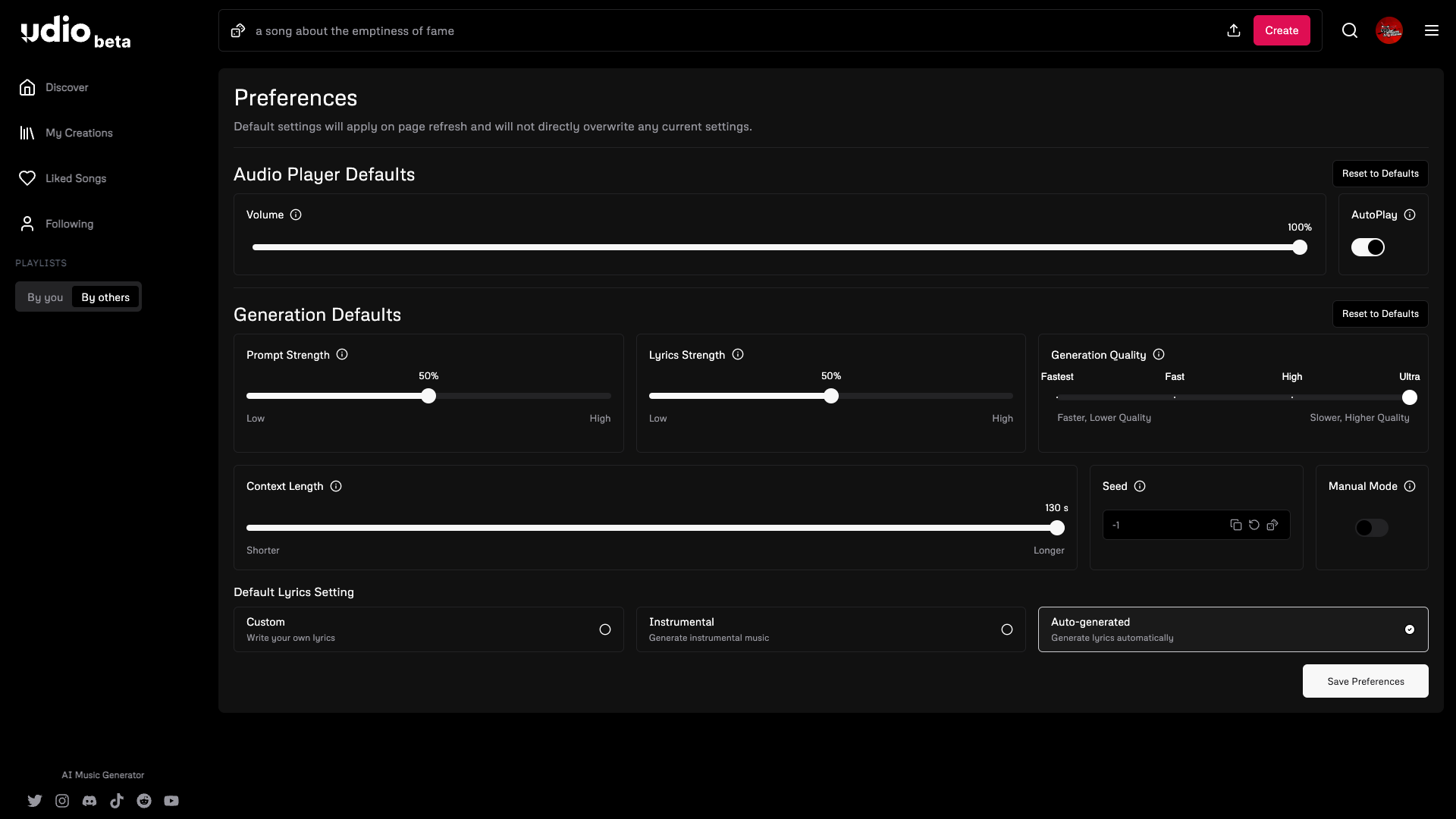Enable the Manual Mode switch
This screenshot has height=819, width=1456.
[1371, 528]
